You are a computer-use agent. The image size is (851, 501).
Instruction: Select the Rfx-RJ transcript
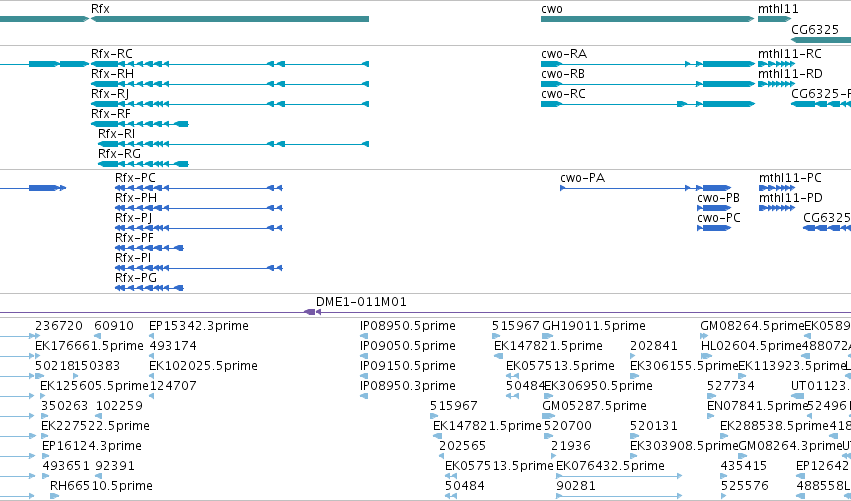click(230, 104)
